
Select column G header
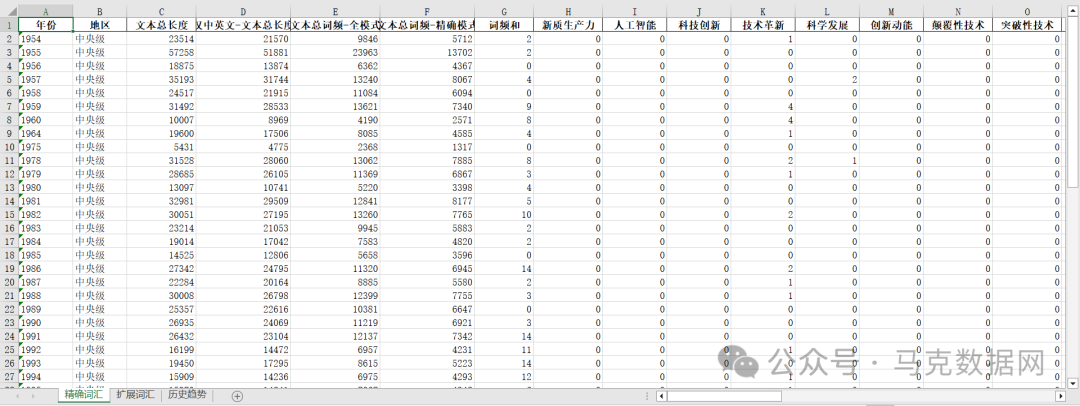coord(504,11)
